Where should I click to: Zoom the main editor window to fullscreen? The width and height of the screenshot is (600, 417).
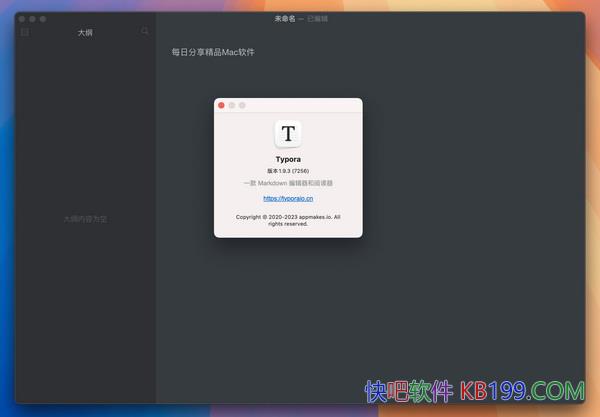coord(43,19)
